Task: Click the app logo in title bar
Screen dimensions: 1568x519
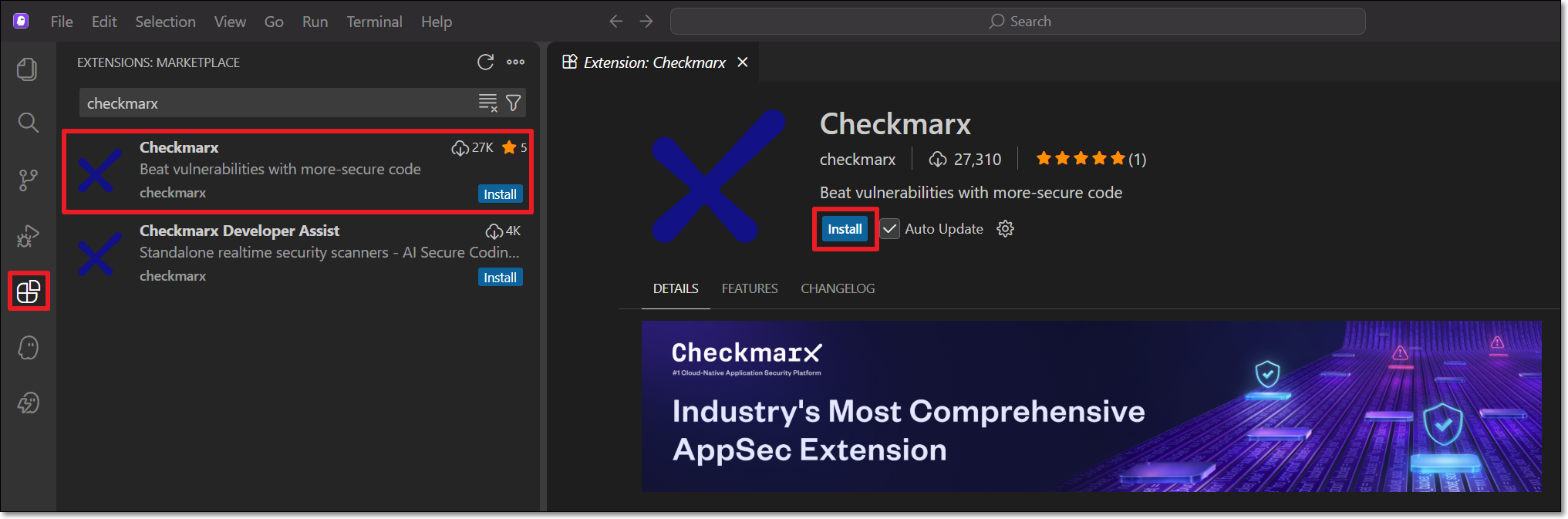Action: tap(21, 22)
